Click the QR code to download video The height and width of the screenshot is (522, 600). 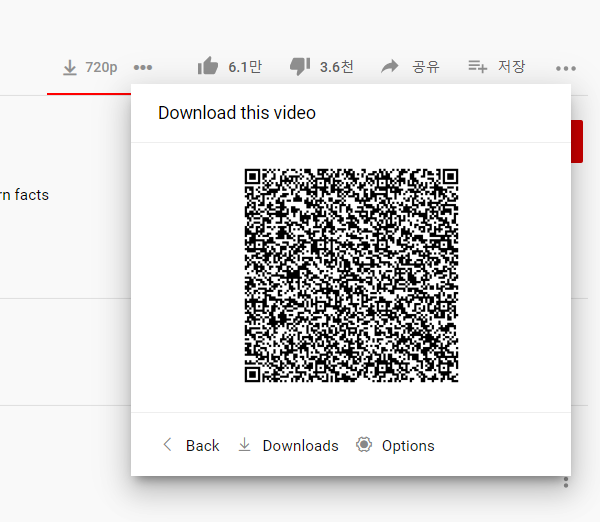tap(351, 275)
